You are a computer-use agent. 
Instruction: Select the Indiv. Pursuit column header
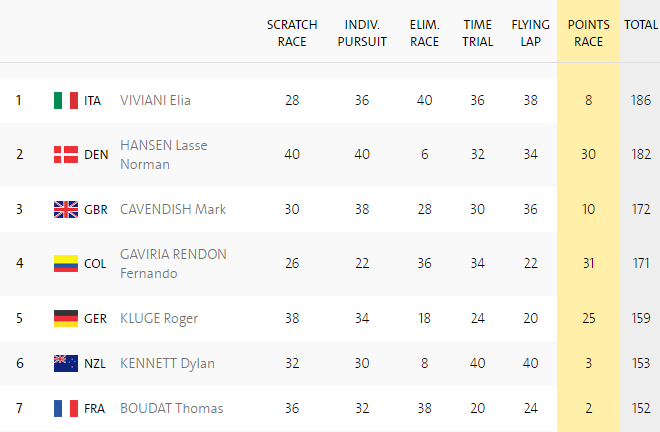click(362, 33)
